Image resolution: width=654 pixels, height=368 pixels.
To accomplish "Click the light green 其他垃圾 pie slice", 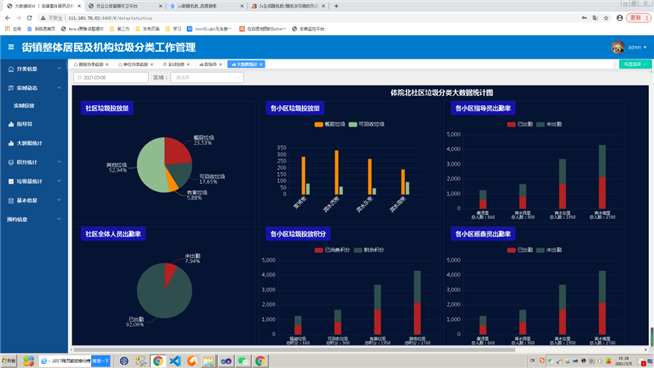I will [150, 165].
